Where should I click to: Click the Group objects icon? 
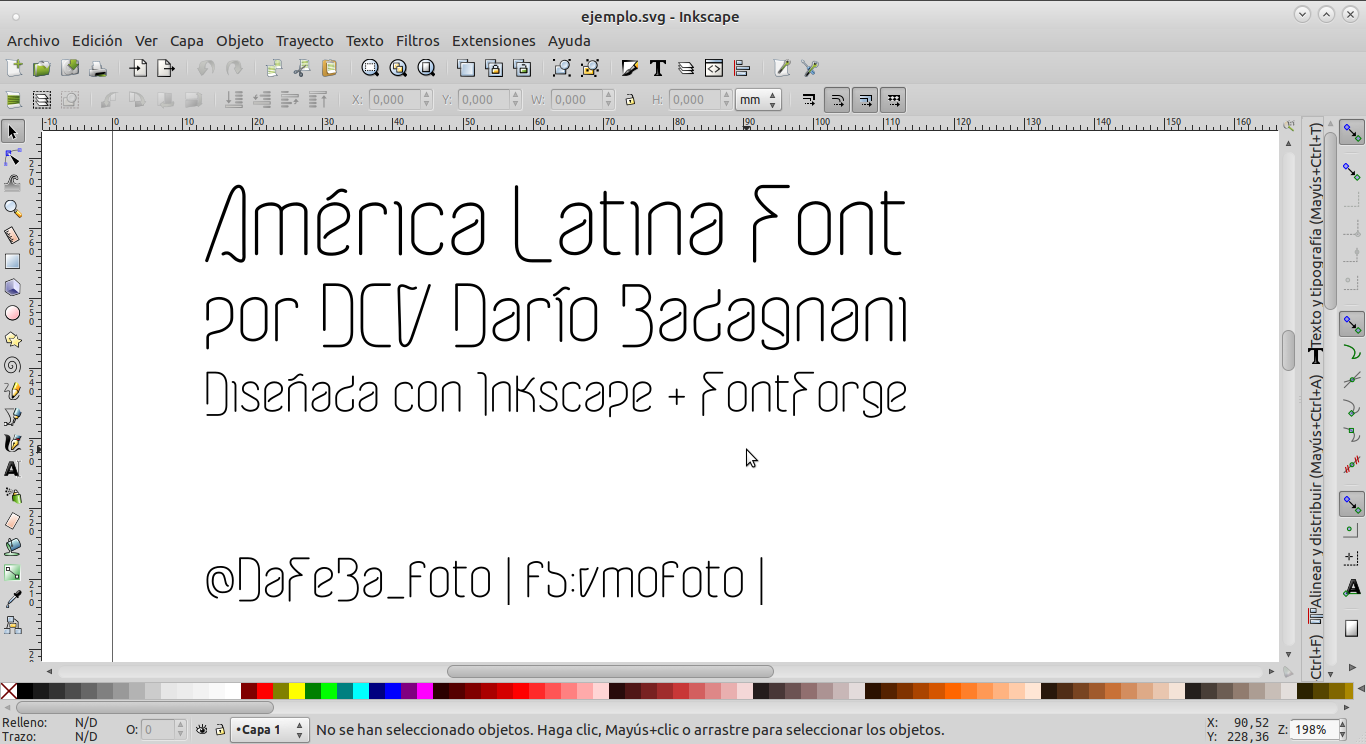(562, 68)
